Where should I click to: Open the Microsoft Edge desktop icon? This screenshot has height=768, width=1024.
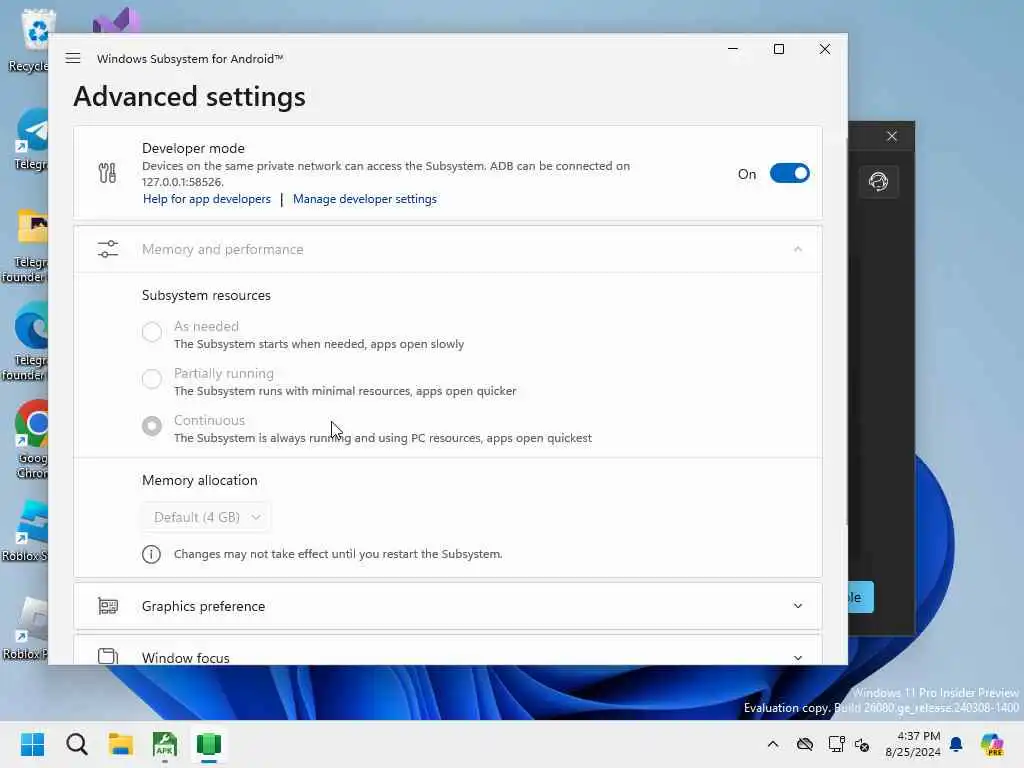(x=27, y=341)
